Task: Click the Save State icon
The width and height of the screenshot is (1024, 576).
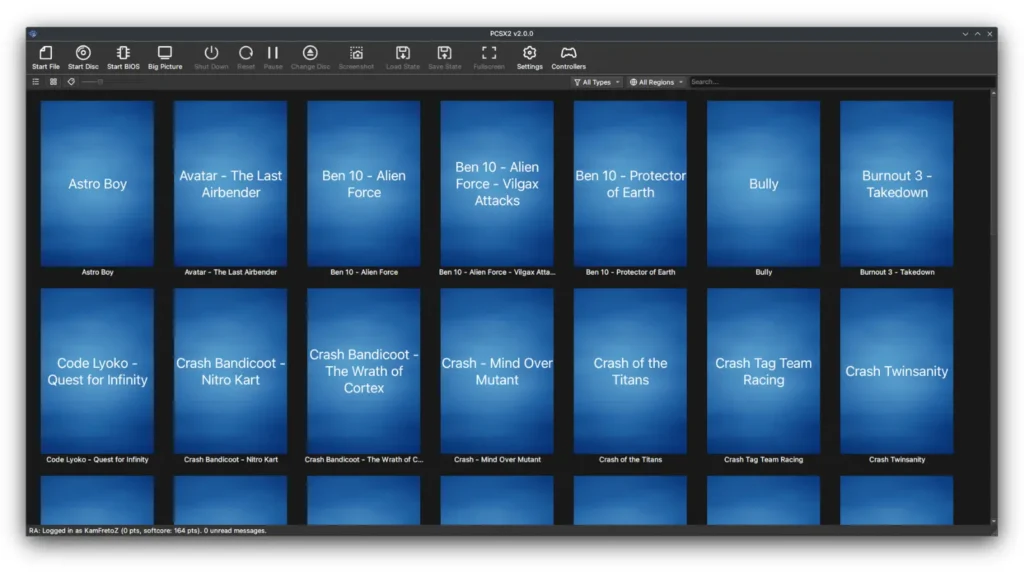Action: tap(444, 53)
